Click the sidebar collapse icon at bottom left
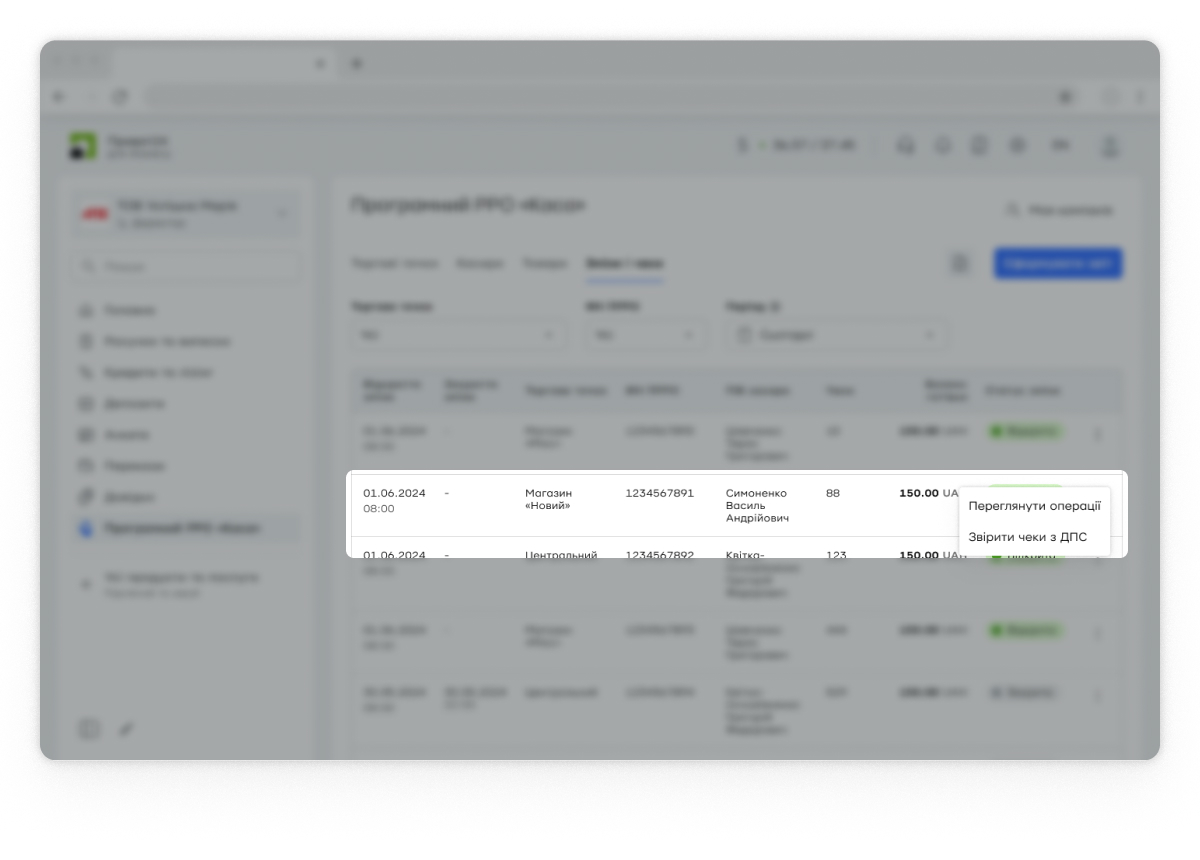Viewport: 1200px width, 860px height. pos(89,729)
